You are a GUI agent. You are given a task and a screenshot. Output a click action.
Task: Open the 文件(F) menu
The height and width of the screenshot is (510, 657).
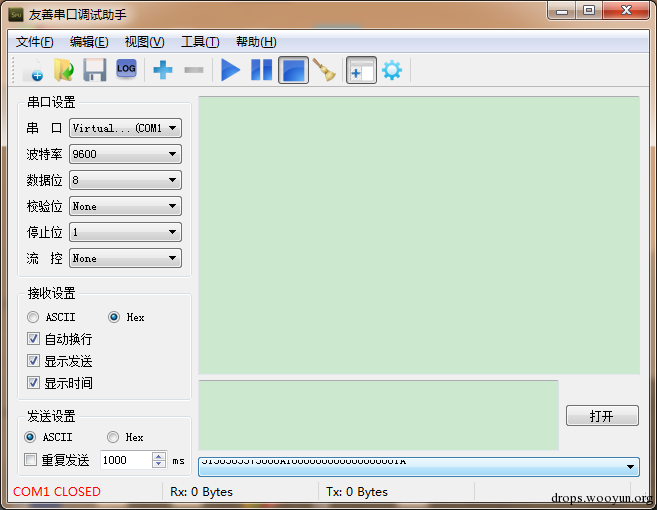(35, 42)
